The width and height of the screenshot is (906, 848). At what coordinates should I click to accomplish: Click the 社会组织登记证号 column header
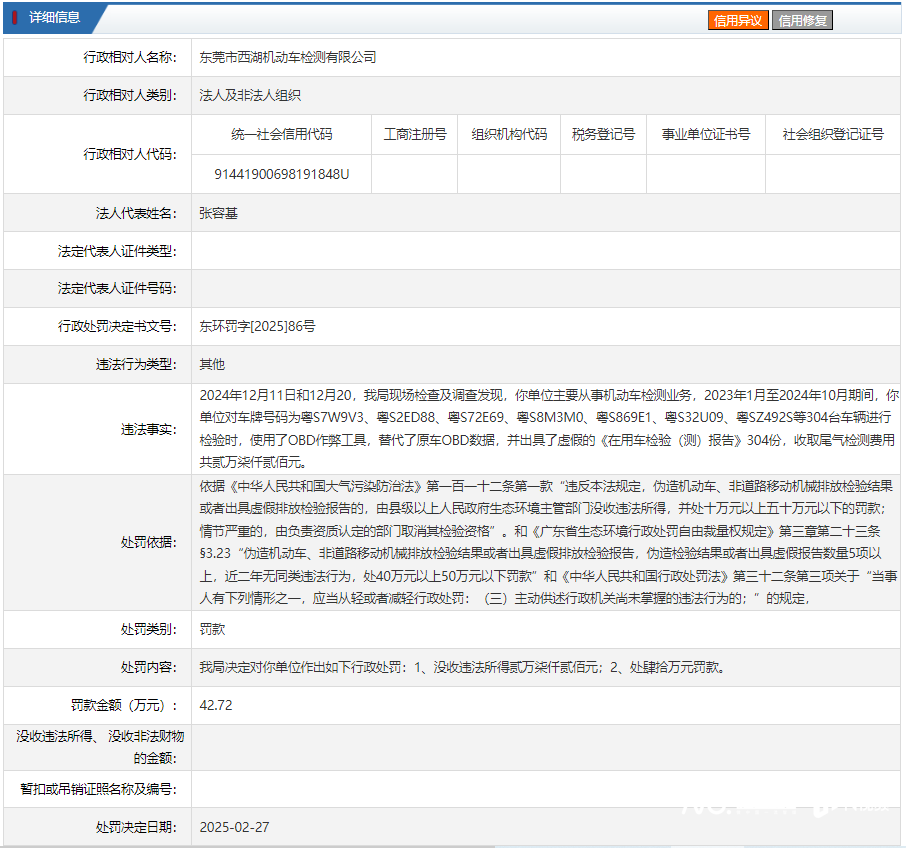click(833, 135)
